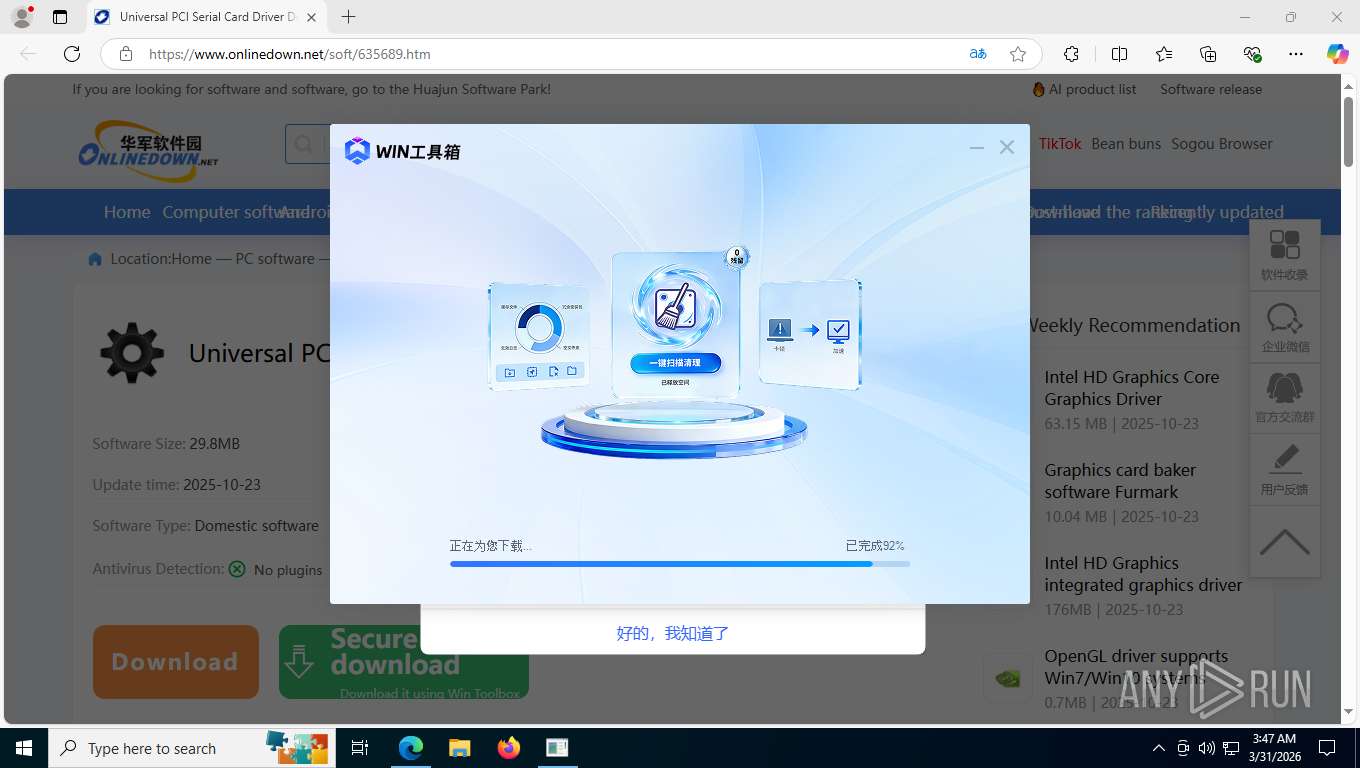Viewport: 1360px width, 768px height.
Task: Refresh the page in the browser
Action: coord(71,54)
